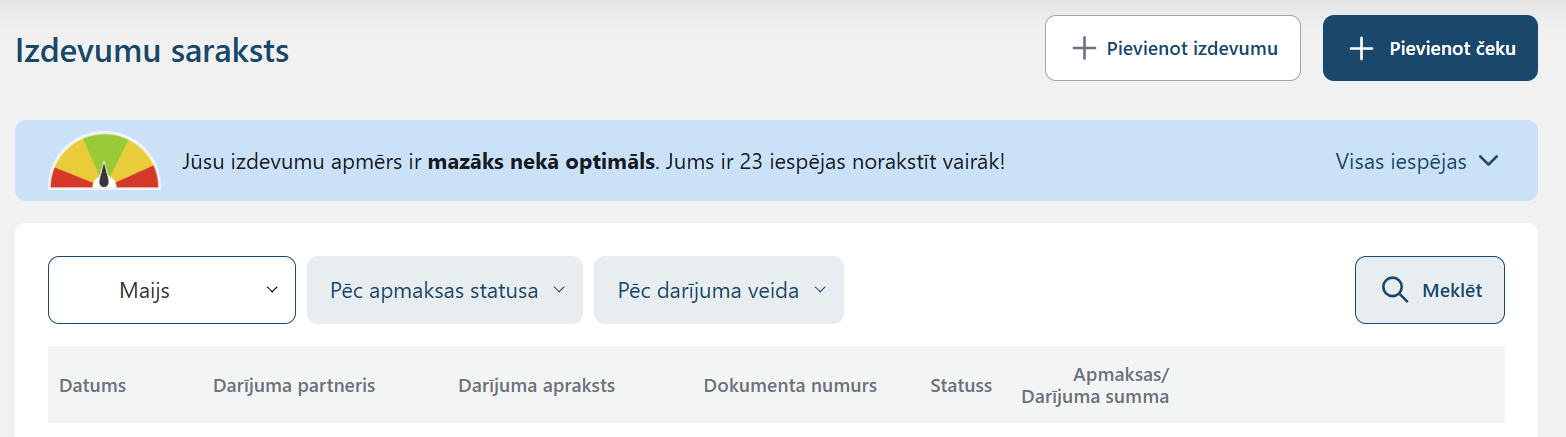This screenshot has width=1566, height=437.
Task: Click Apmaksas/Darījuma summa column header
Action: coord(1095,385)
